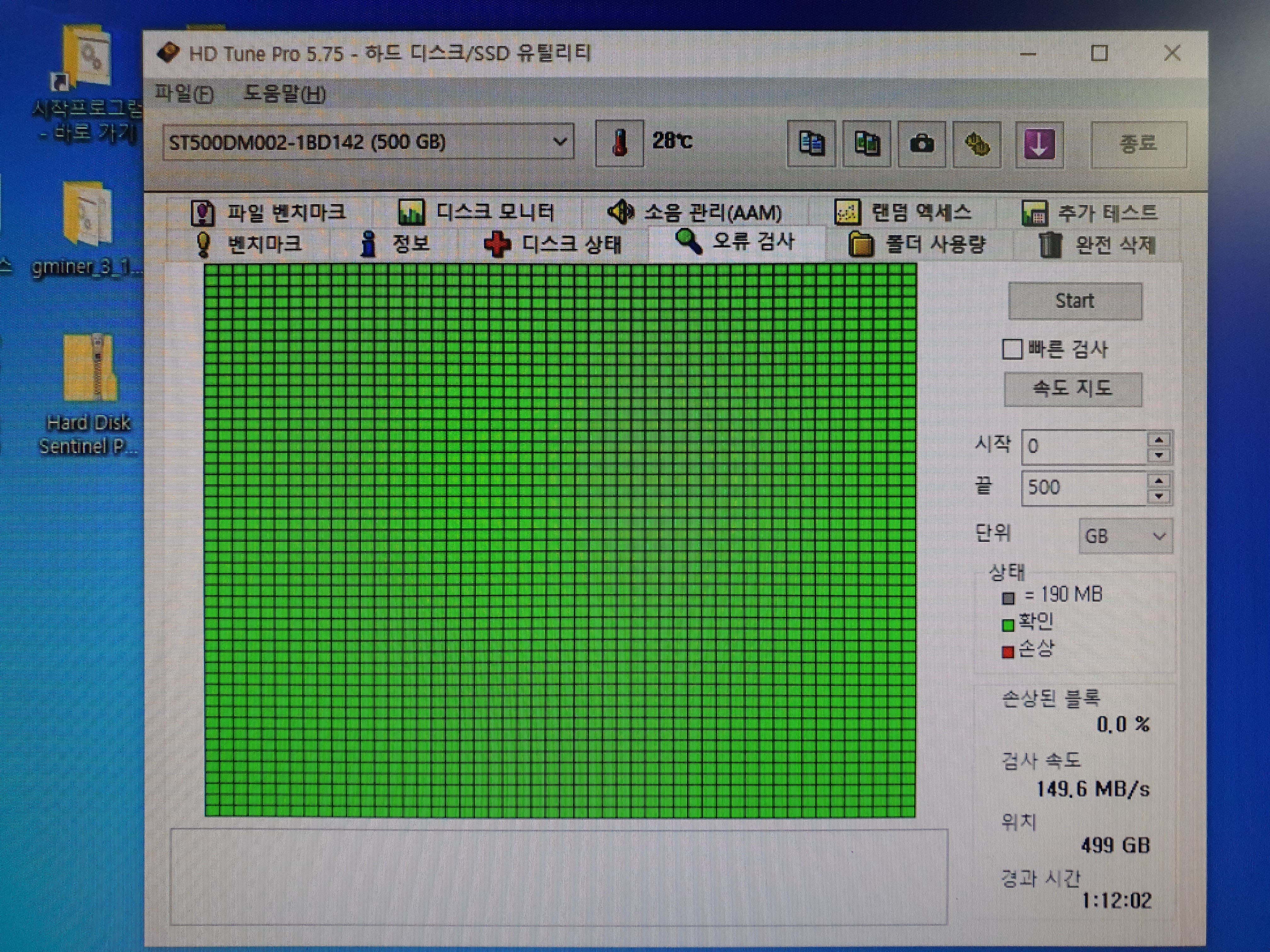Image resolution: width=1270 pixels, height=952 pixels.
Task: Open the 파일(F) menu
Action: (x=184, y=93)
